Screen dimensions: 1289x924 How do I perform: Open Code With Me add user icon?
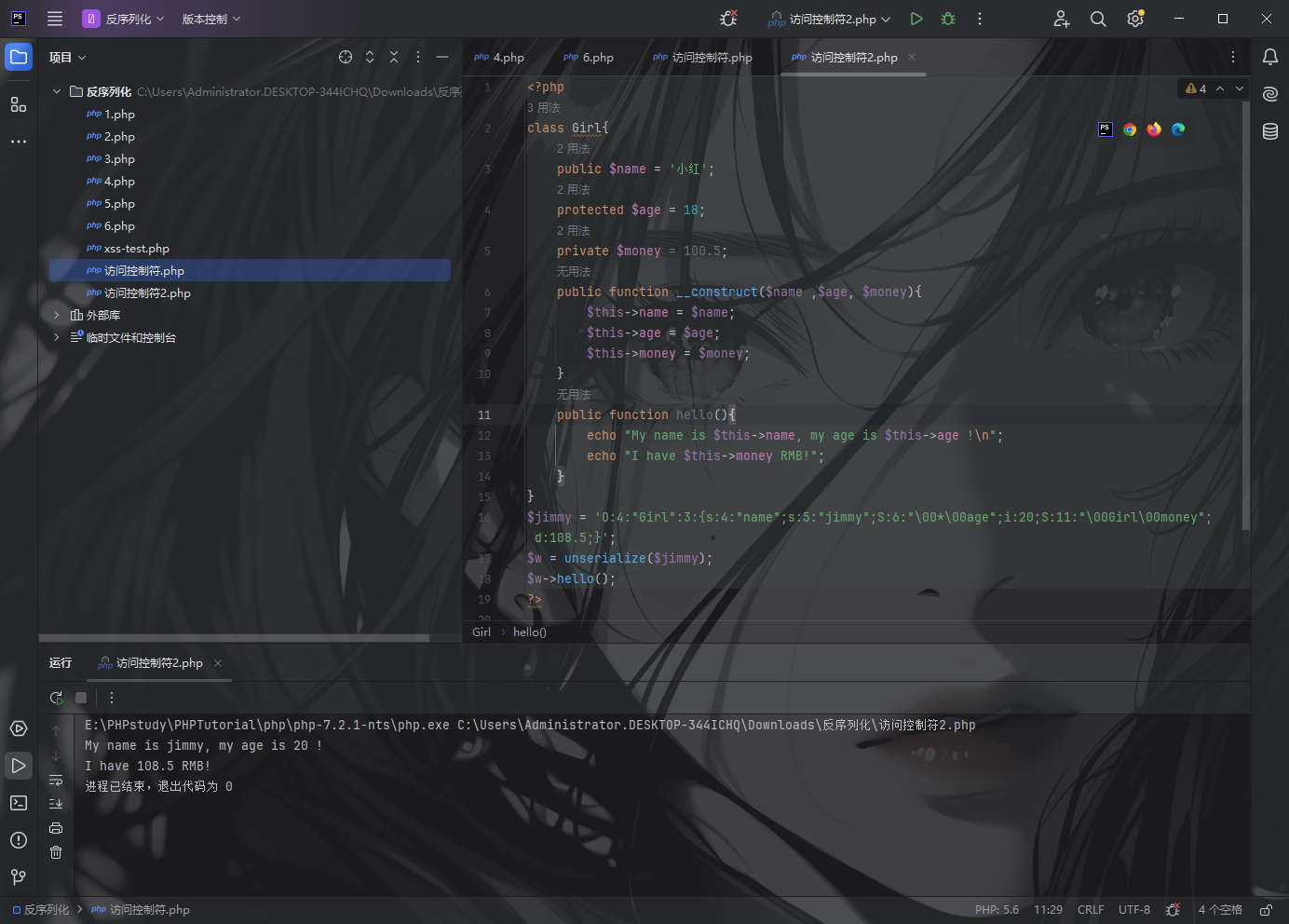point(1062,19)
